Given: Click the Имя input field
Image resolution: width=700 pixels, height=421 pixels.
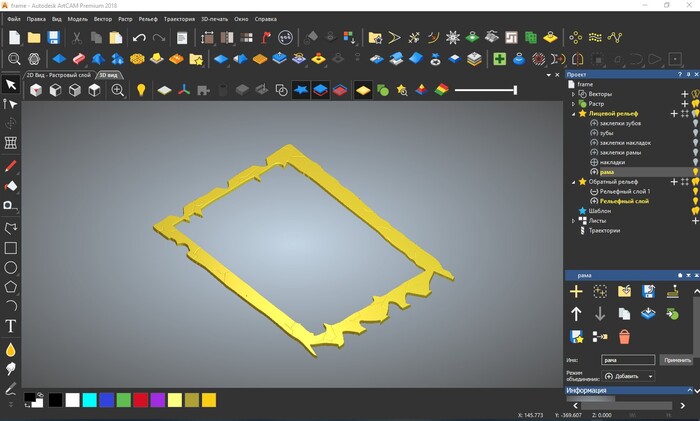Looking at the screenshot, I should point(628,359).
